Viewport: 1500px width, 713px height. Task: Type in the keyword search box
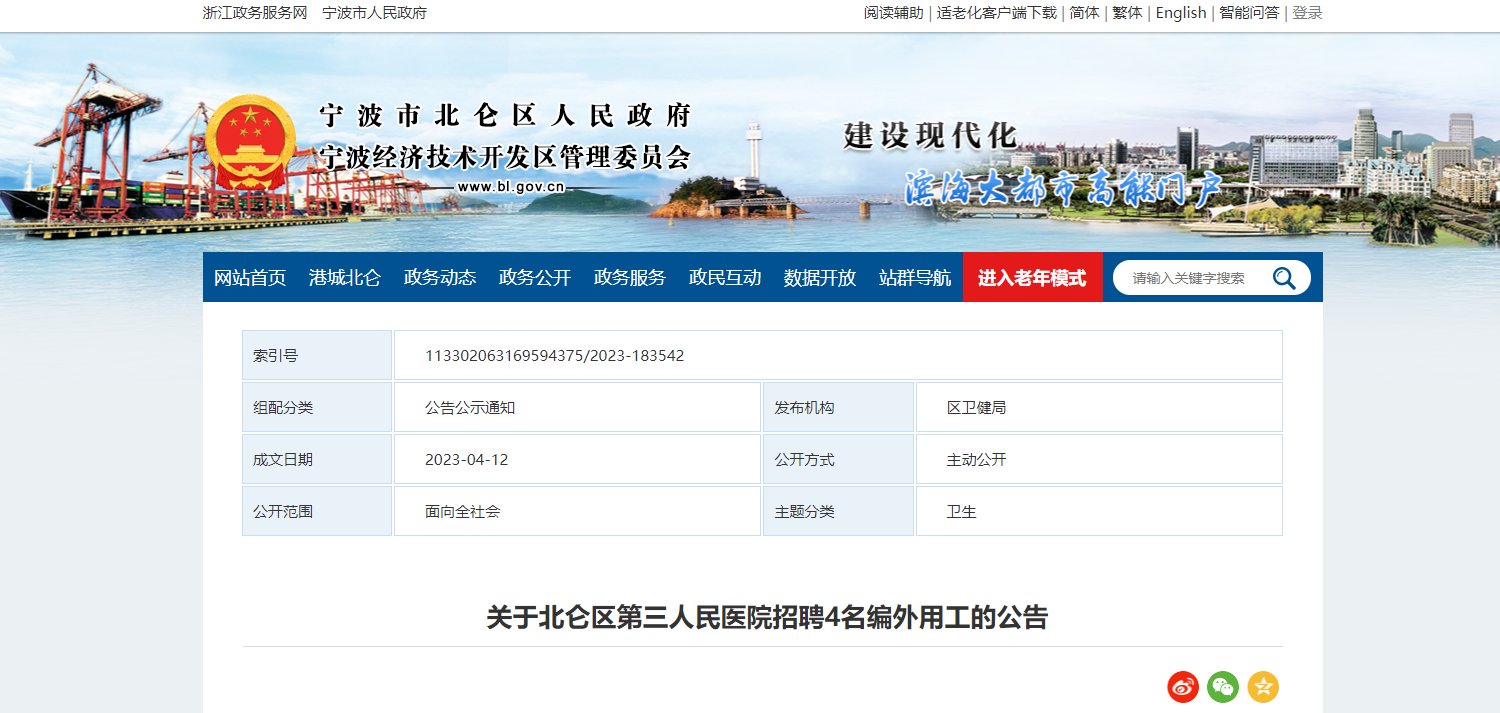click(1190, 278)
